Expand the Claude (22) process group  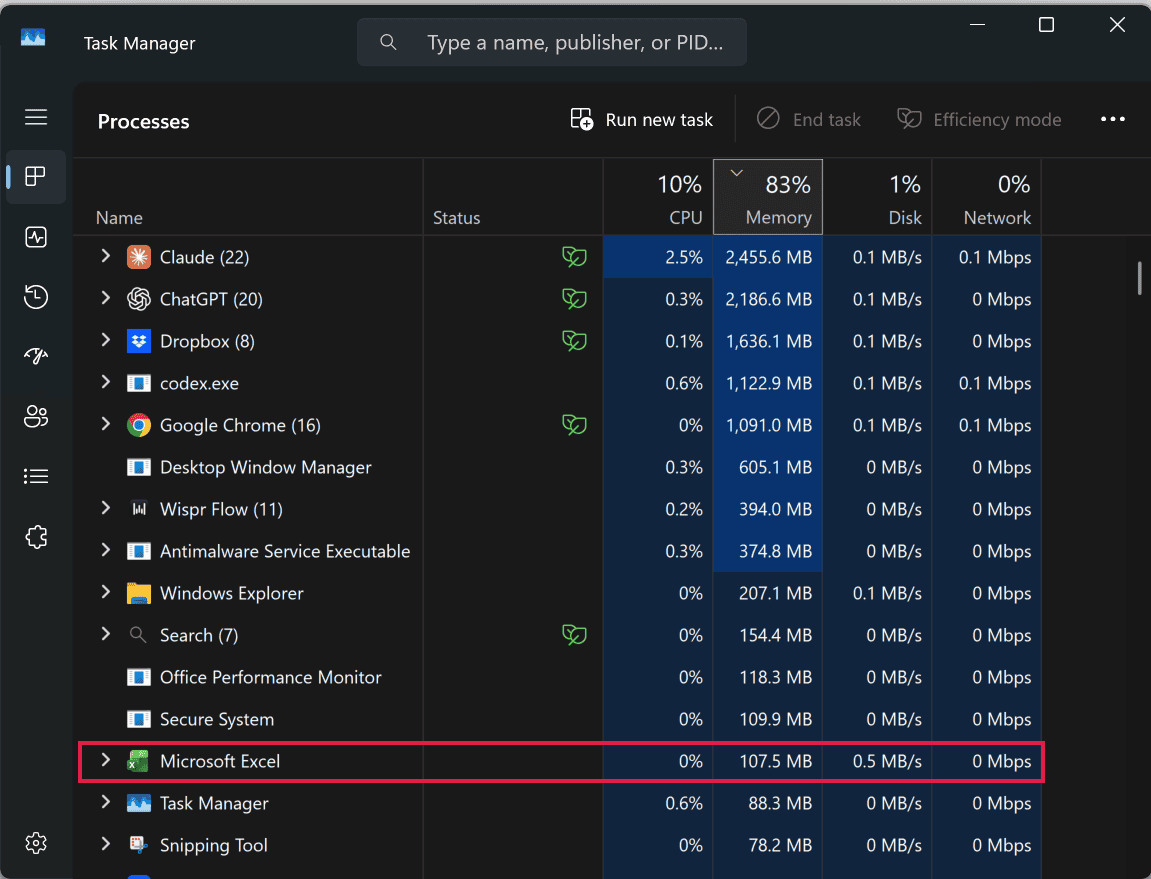(x=106, y=256)
